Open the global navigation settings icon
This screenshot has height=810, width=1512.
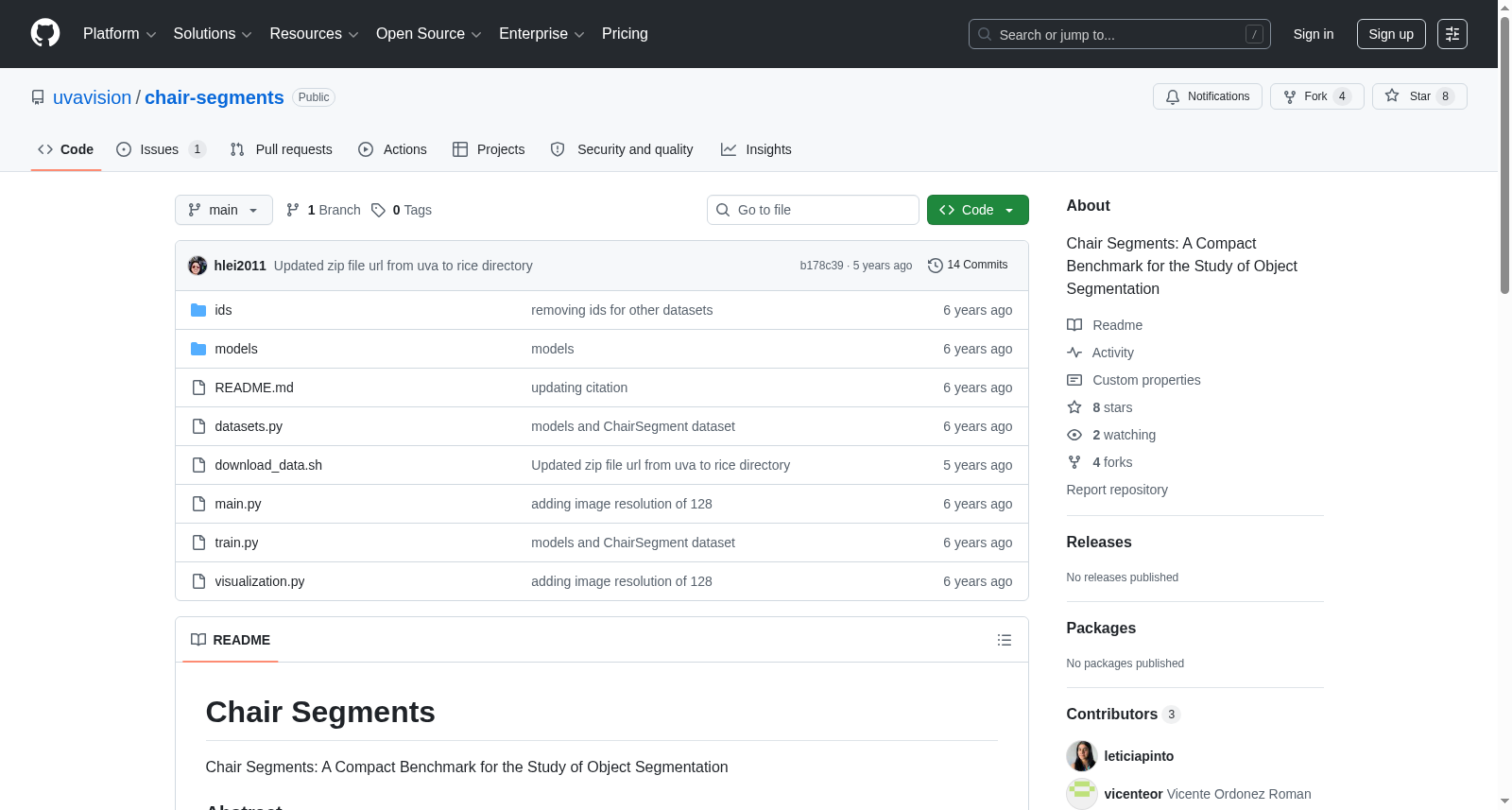coord(1452,34)
